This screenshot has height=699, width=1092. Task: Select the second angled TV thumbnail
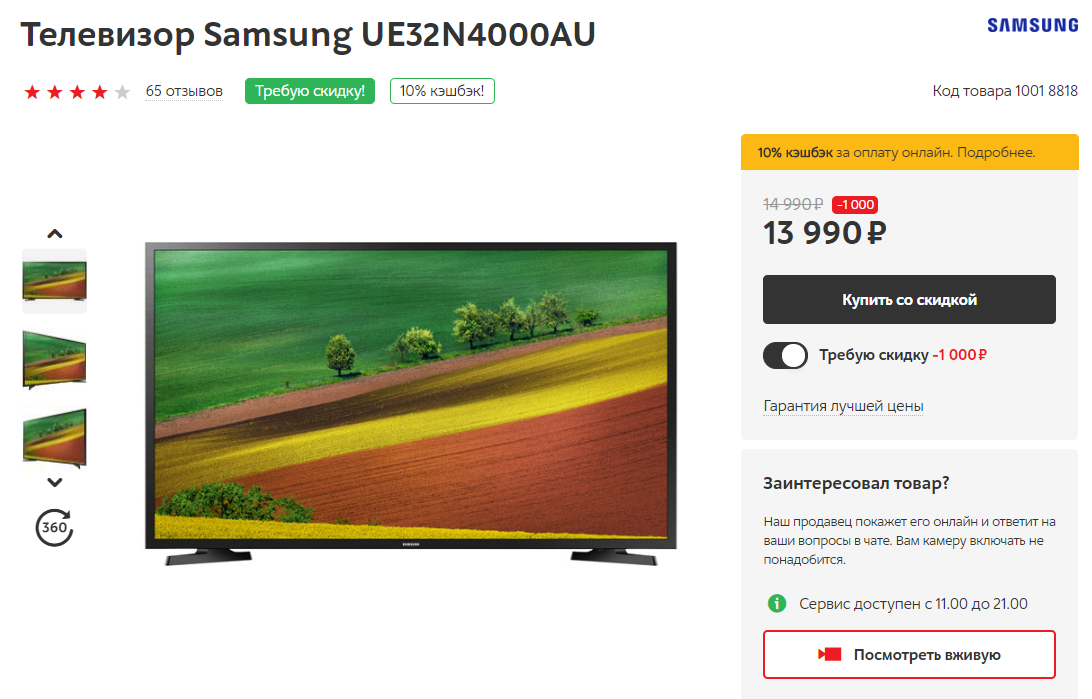(x=54, y=359)
